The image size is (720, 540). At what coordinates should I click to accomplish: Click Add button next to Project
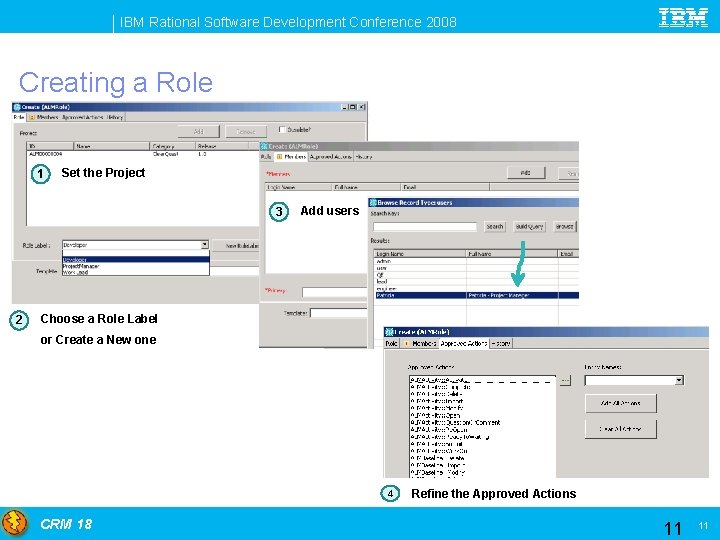[x=199, y=131]
